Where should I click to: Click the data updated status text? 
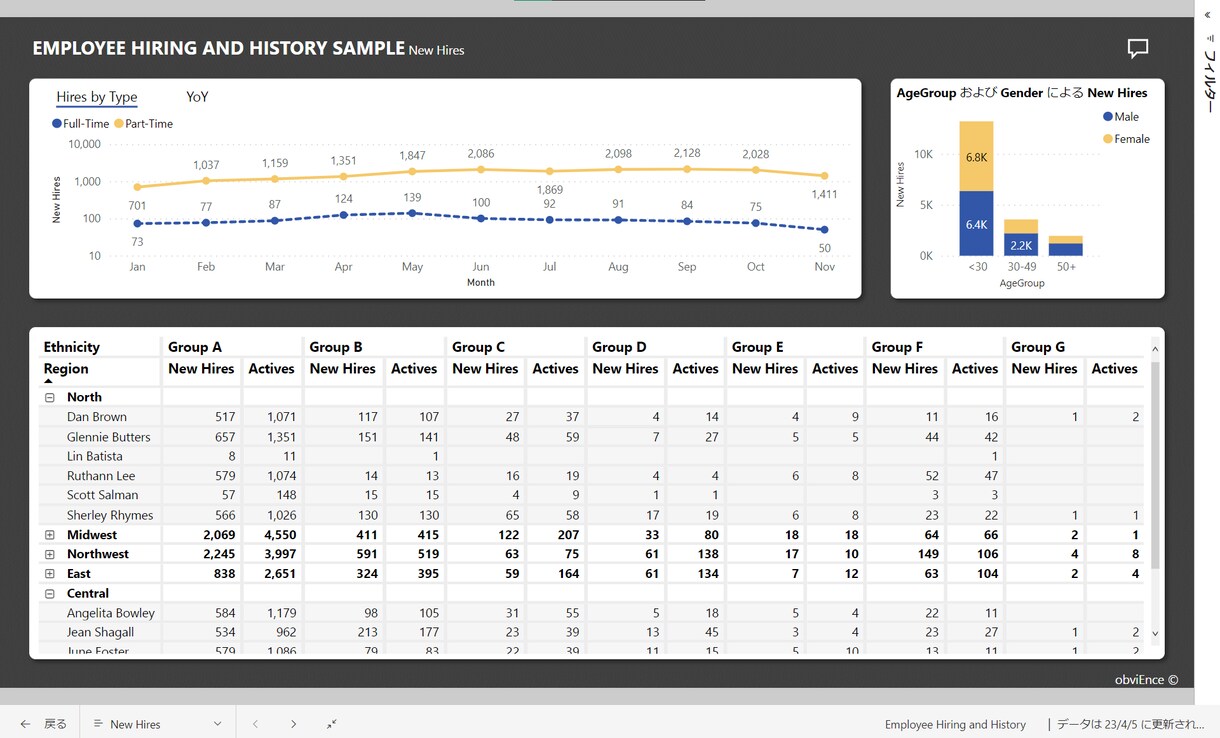1130,724
